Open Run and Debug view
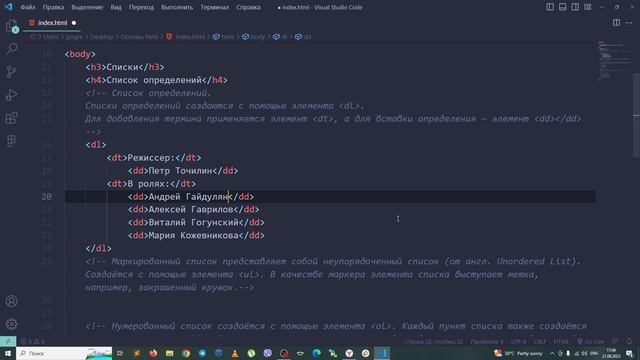640x360 pixels. click(11, 95)
